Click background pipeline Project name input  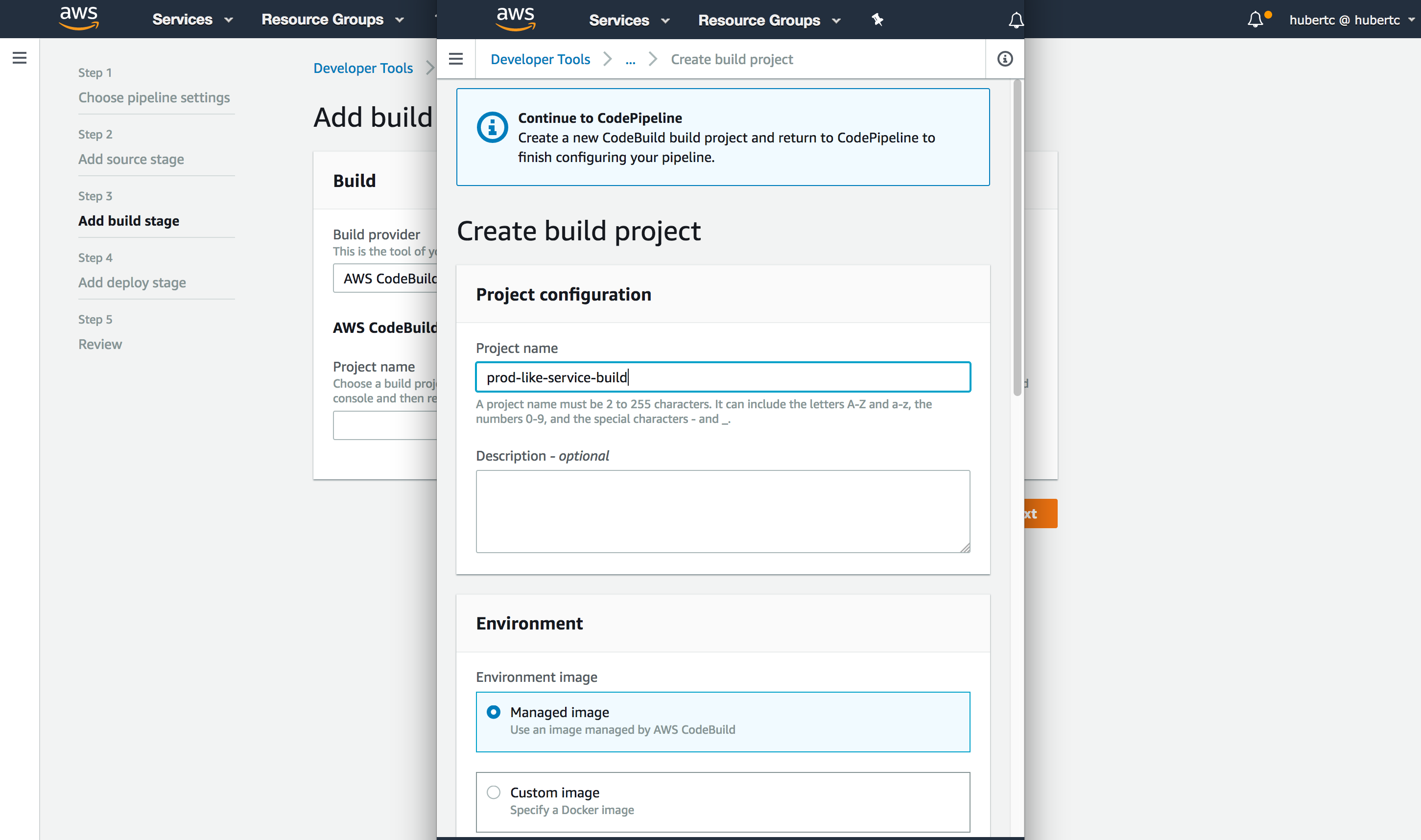pyautogui.click(x=385, y=425)
